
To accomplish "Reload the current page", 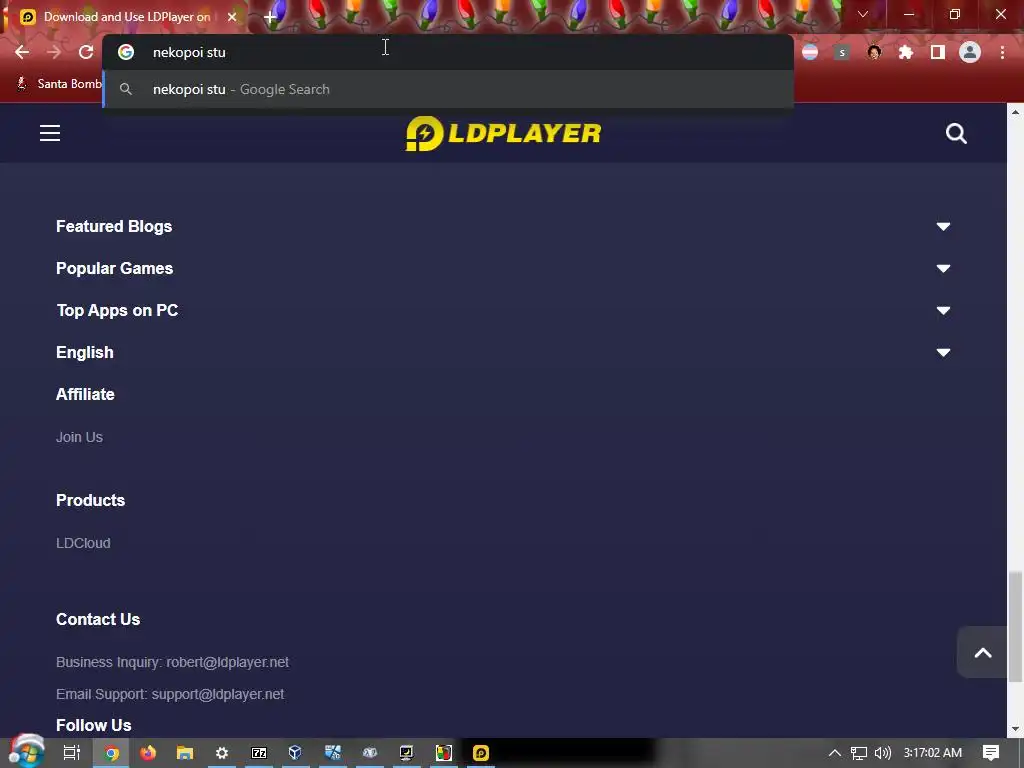I will click(x=86, y=52).
